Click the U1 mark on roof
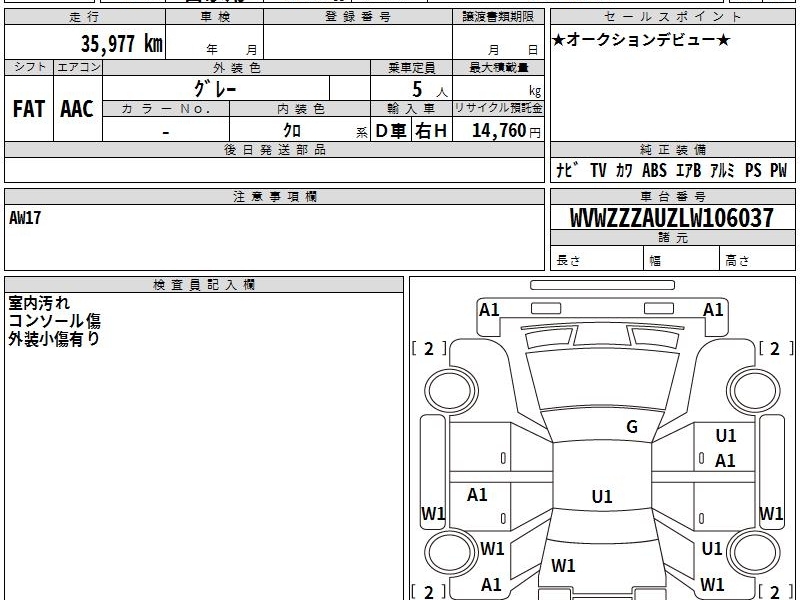 point(602,496)
